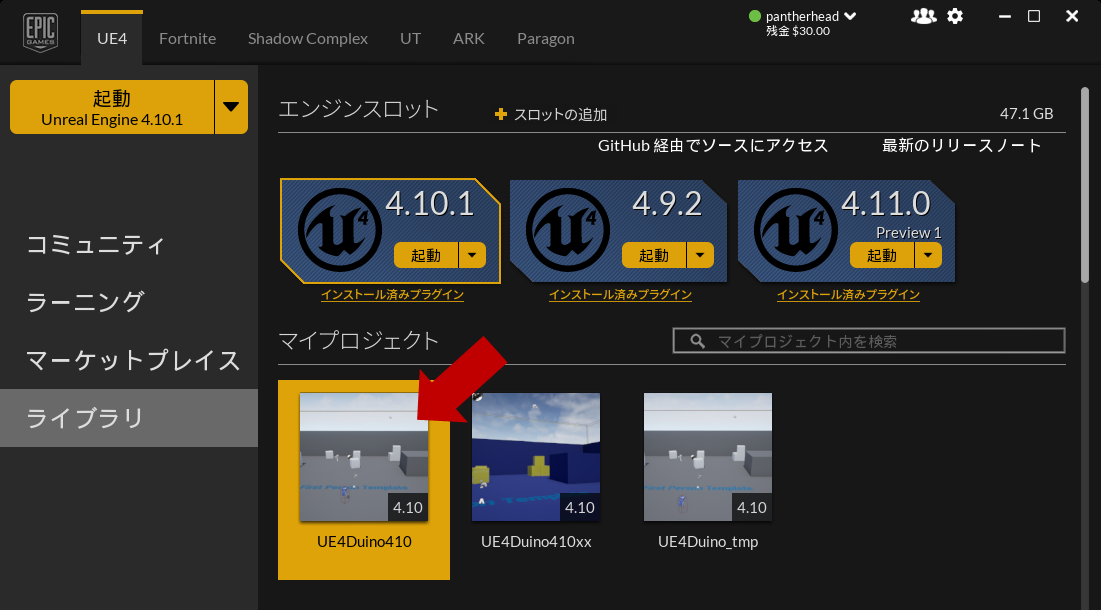The image size is (1101, 610).
Task: Click the 4.10 badge on UE4Duino_tmp
Action: [752, 507]
